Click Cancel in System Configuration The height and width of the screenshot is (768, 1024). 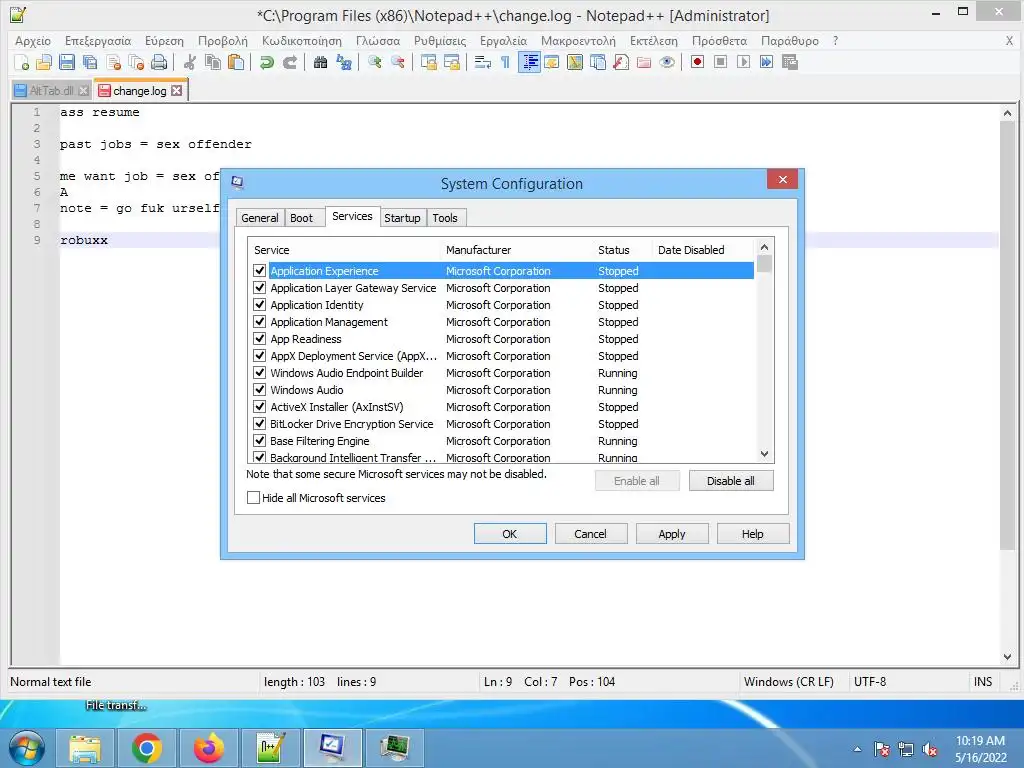(x=590, y=534)
